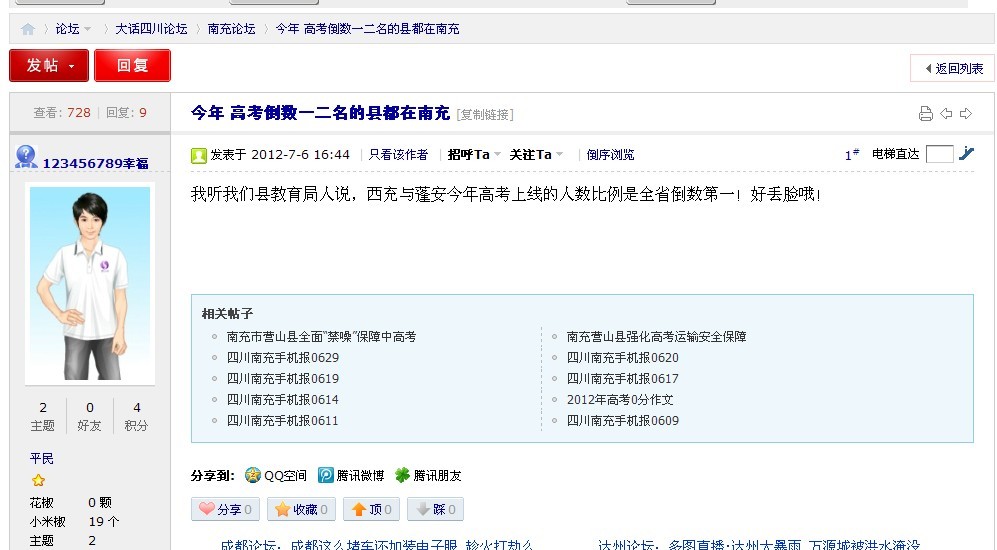Click the 电梯直达 floor number input box
This screenshot has height=550, width=997.
(x=939, y=154)
